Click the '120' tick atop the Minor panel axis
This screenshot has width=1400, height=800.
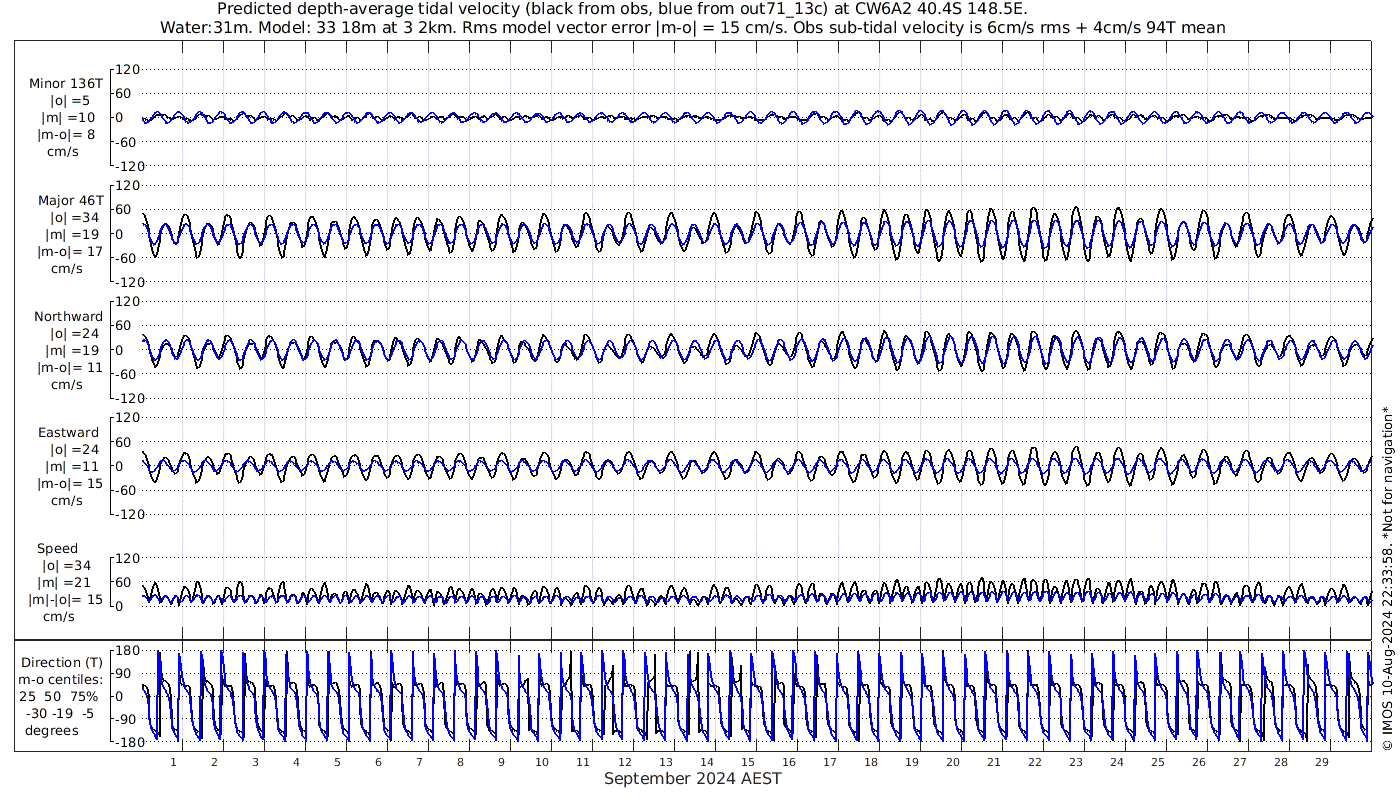point(128,69)
